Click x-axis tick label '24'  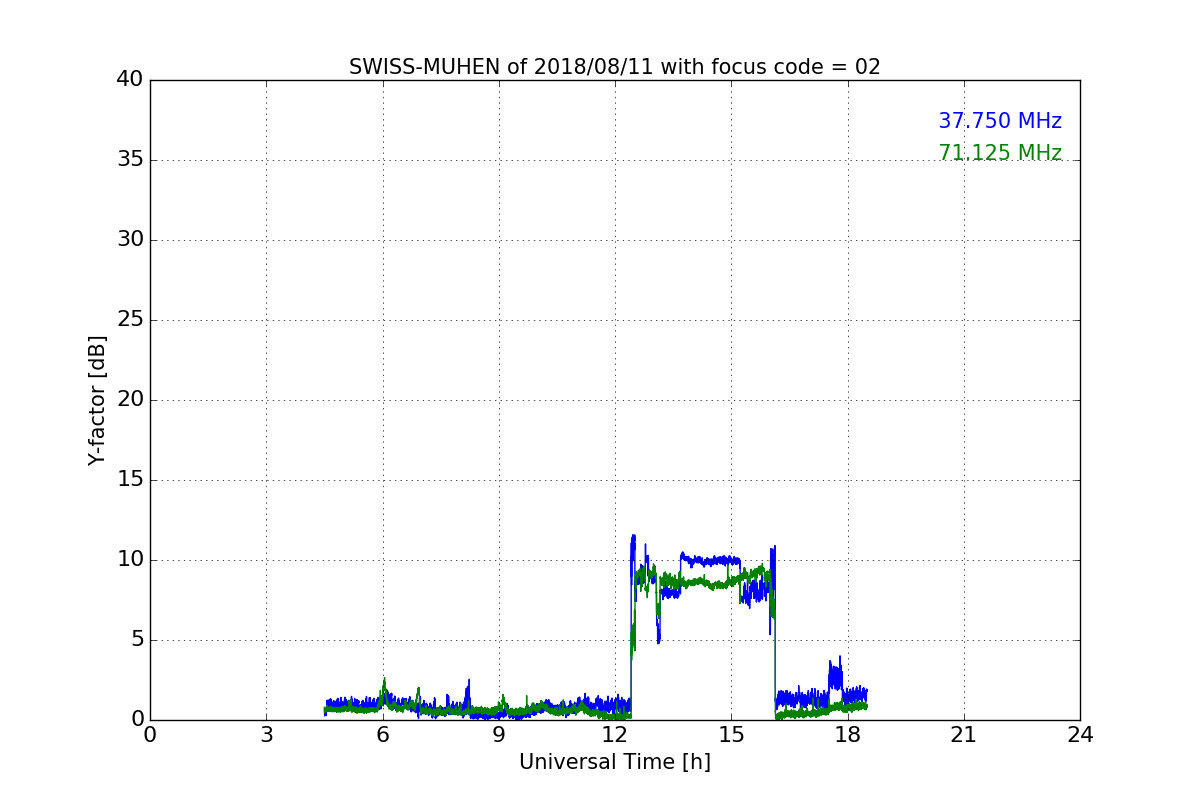(x=1080, y=734)
